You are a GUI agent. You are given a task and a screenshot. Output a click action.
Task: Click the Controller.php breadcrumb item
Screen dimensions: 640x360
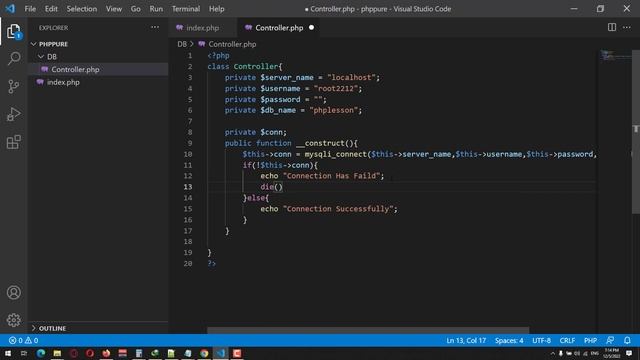[232, 44]
